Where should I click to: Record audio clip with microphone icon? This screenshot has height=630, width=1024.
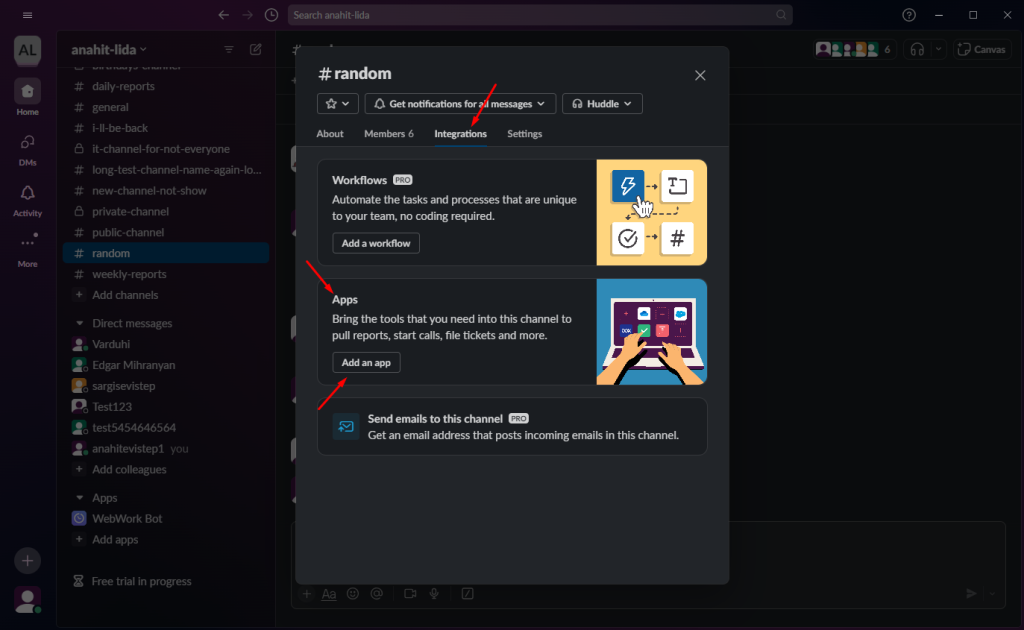coord(434,593)
